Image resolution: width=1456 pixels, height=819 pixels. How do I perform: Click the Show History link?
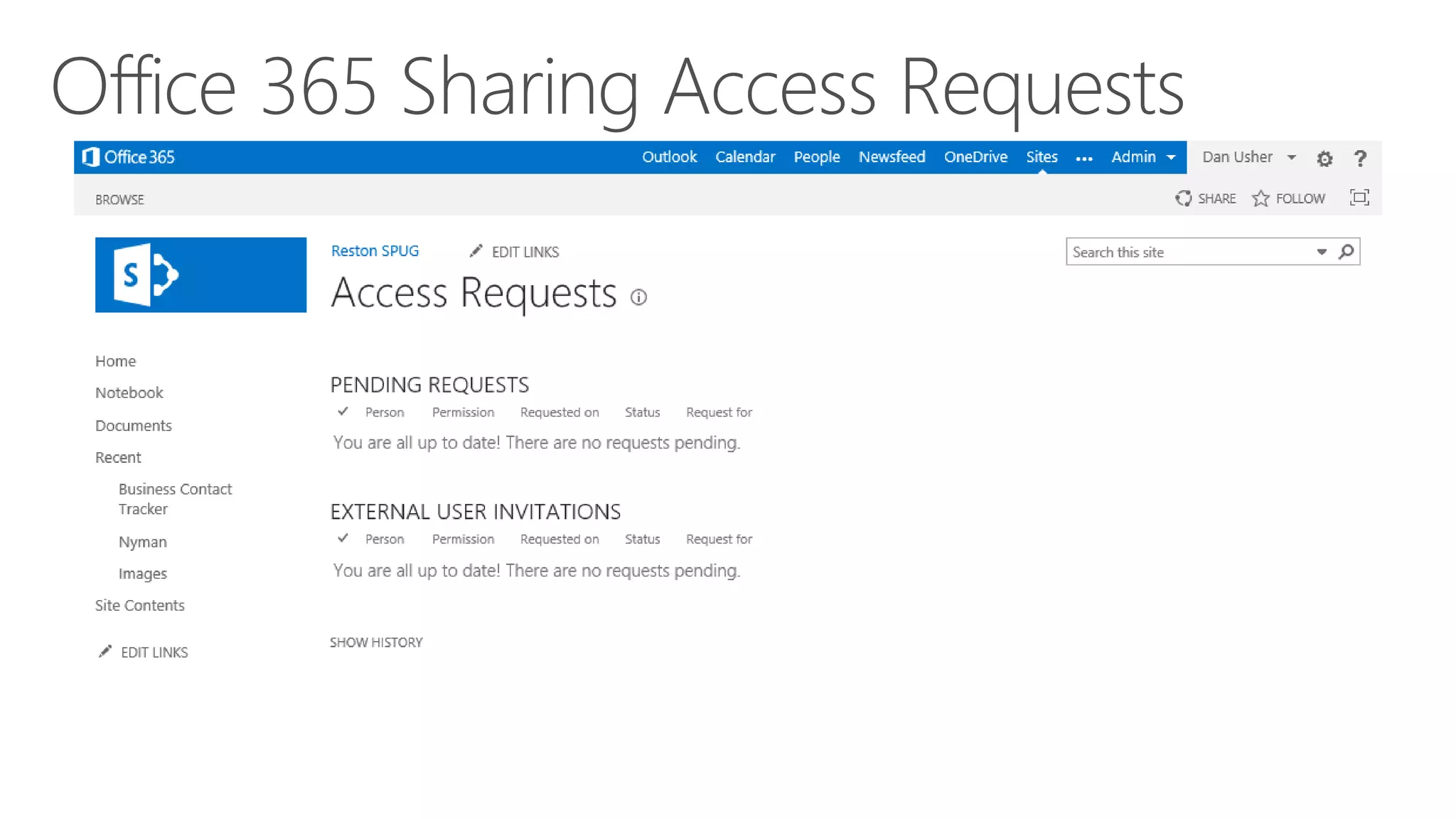coord(376,643)
